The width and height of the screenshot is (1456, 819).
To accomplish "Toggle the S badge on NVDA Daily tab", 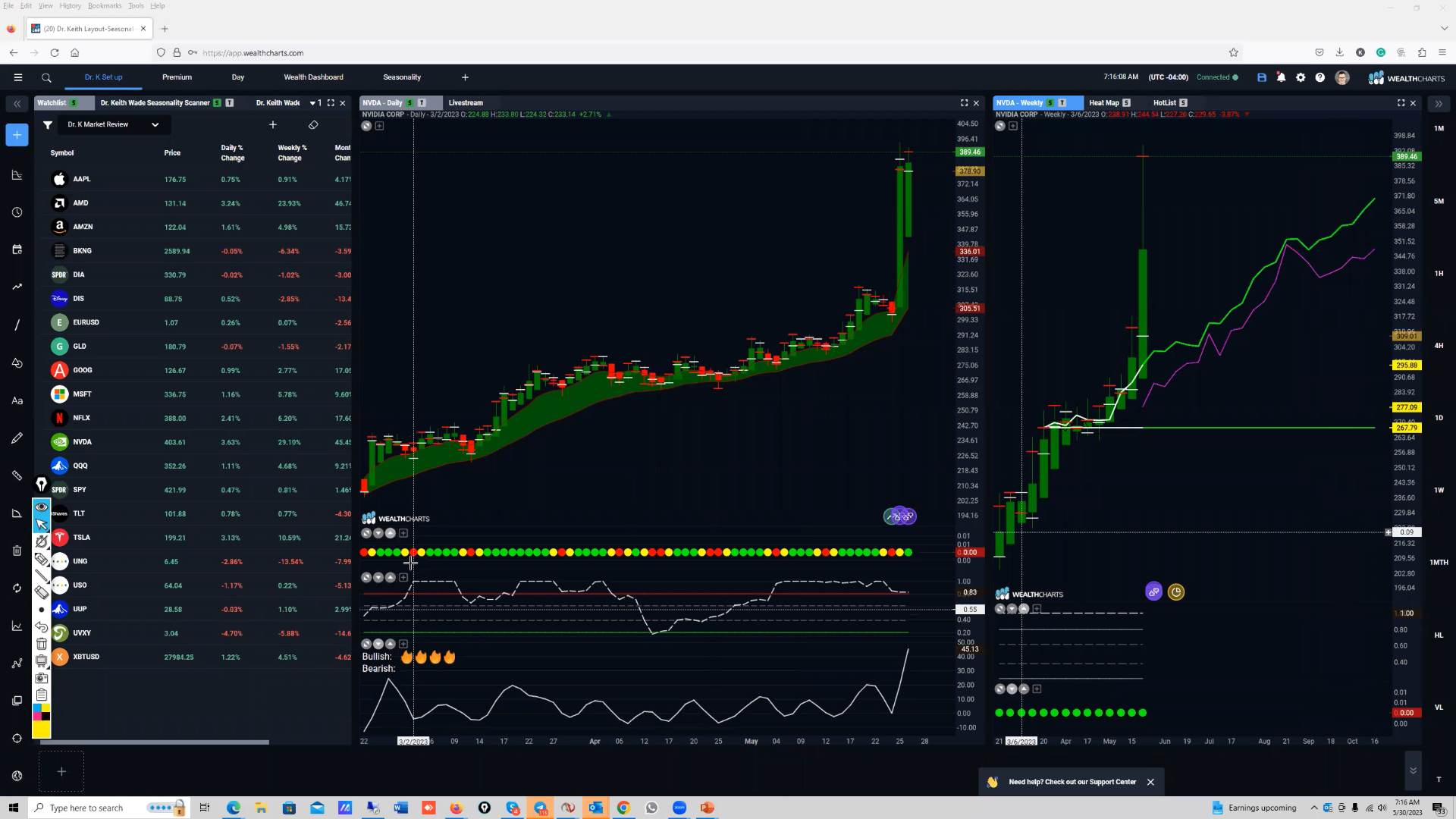I will 409,103.
